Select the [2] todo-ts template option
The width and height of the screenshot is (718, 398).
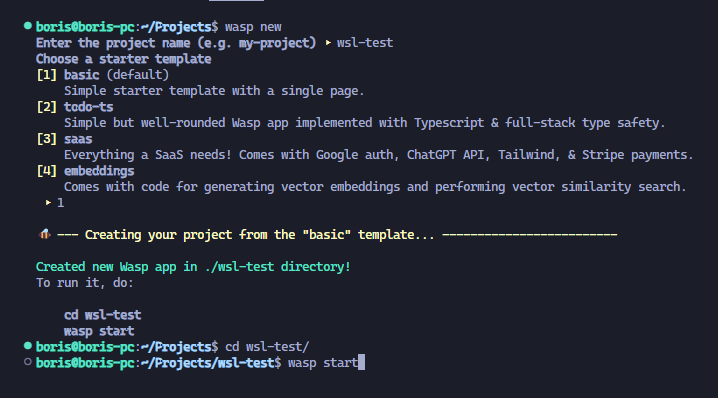pos(75,107)
